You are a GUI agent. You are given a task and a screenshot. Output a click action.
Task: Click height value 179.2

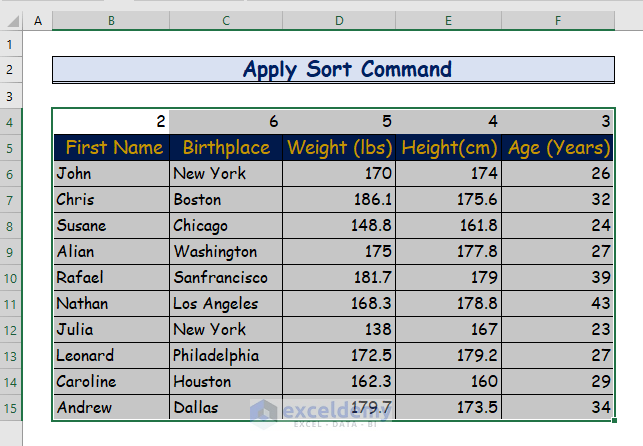pos(448,356)
